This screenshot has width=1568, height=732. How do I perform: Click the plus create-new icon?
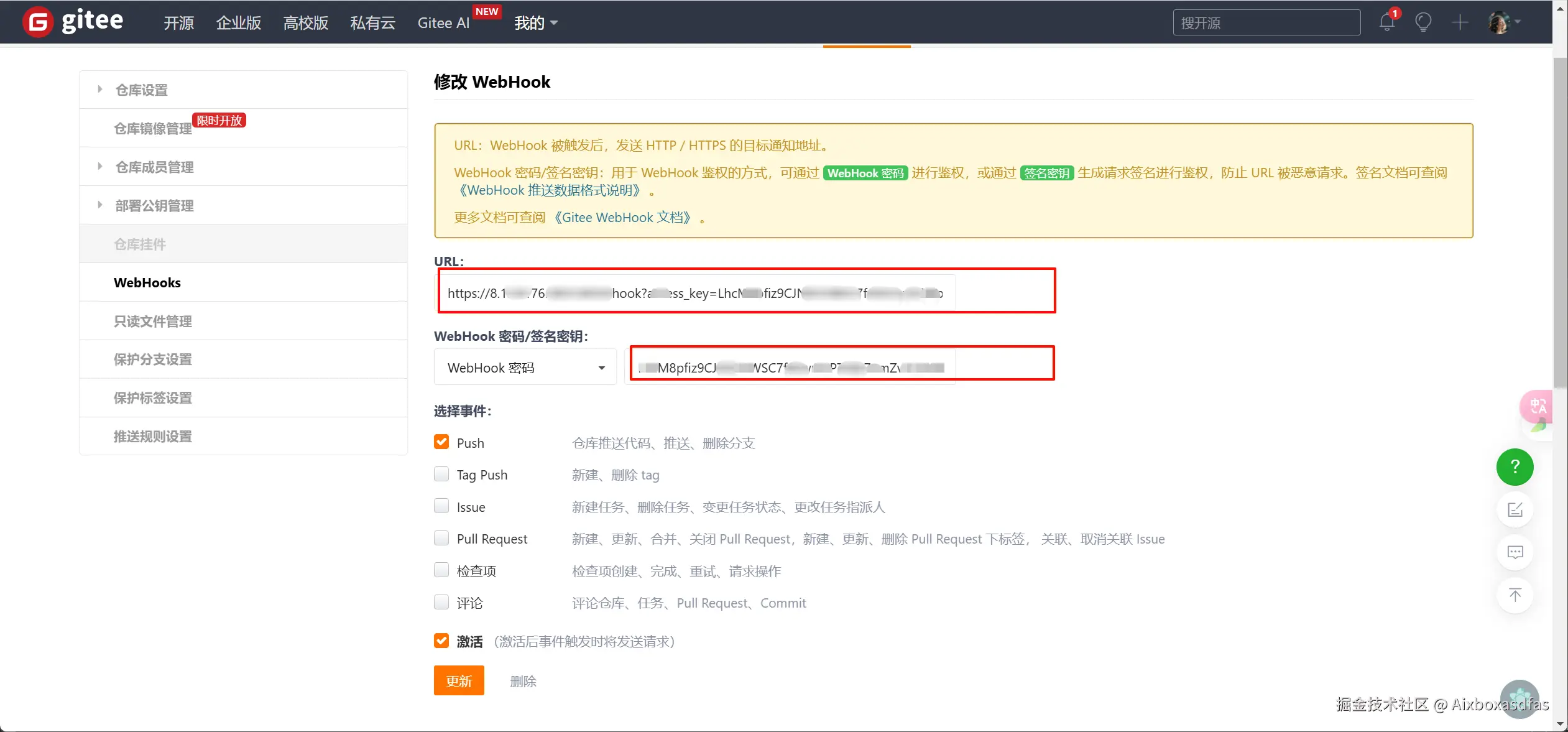pyautogui.click(x=1460, y=22)
